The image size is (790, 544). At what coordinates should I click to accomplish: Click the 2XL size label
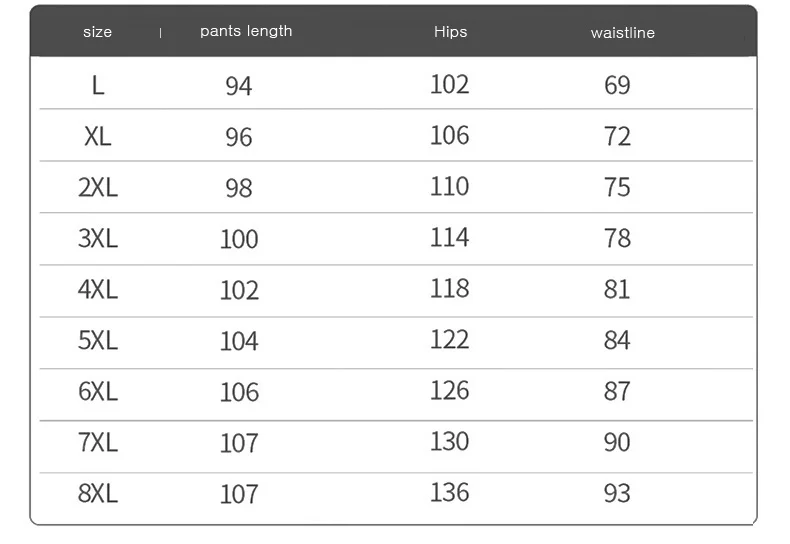click(97, 187)
